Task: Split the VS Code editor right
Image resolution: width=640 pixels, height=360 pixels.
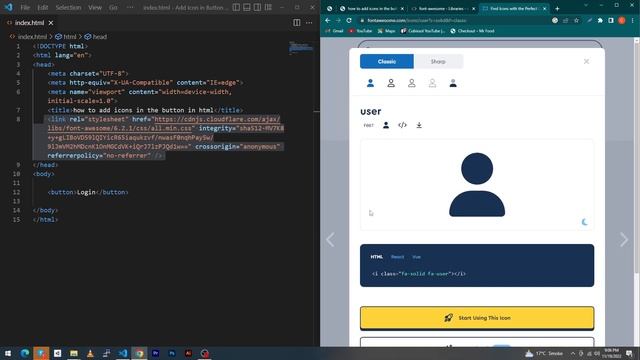Action: click(297, 23)
